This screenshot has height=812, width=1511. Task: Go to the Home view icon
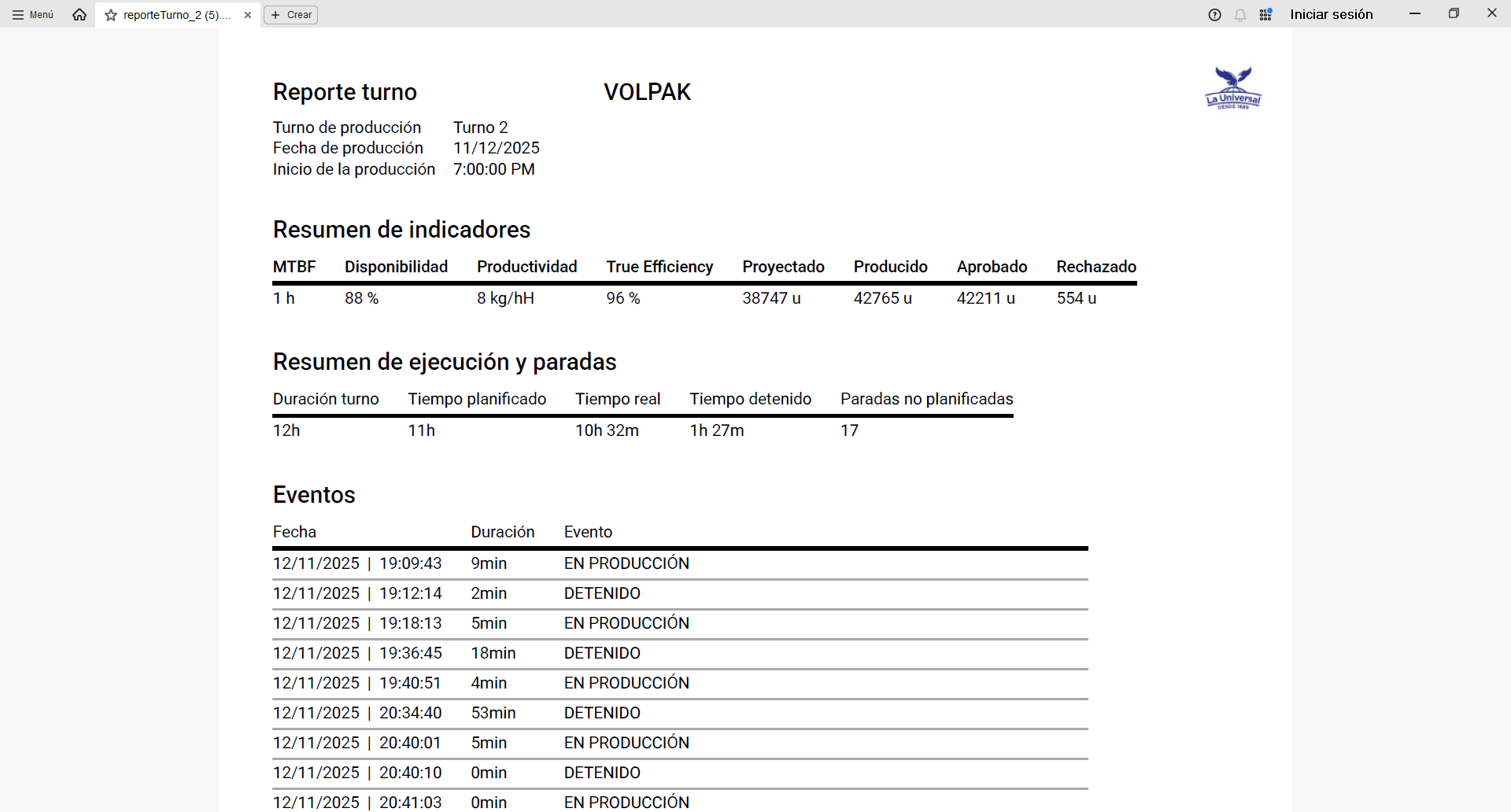79,15
